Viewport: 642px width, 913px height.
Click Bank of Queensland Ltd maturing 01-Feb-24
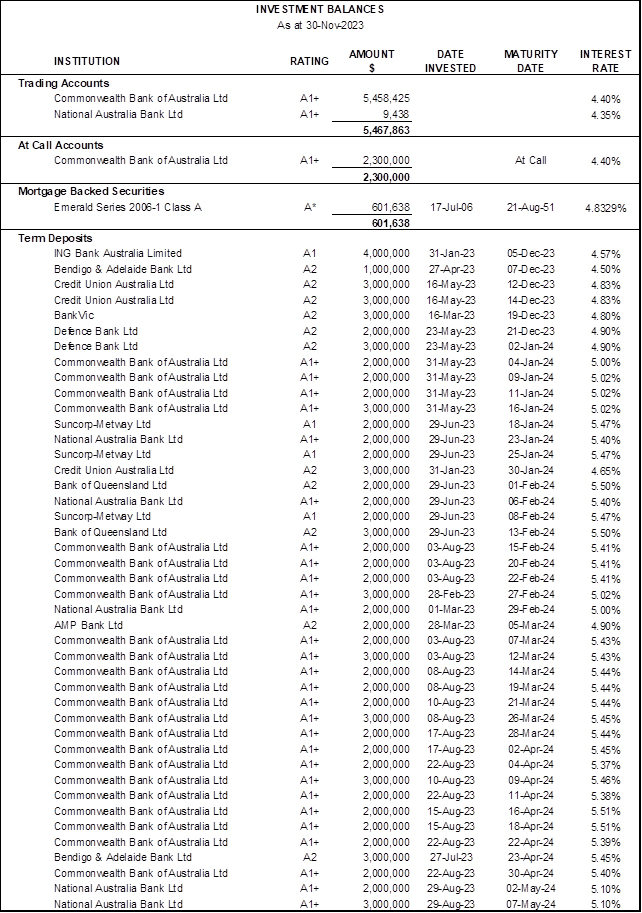click(x=110, y=485)
